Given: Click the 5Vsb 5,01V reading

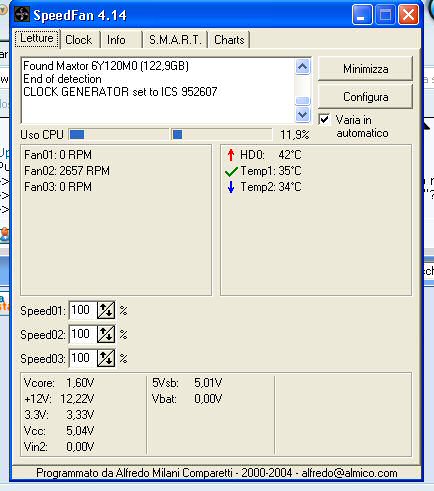Looking at the screenshot, I should click(187, 383).
